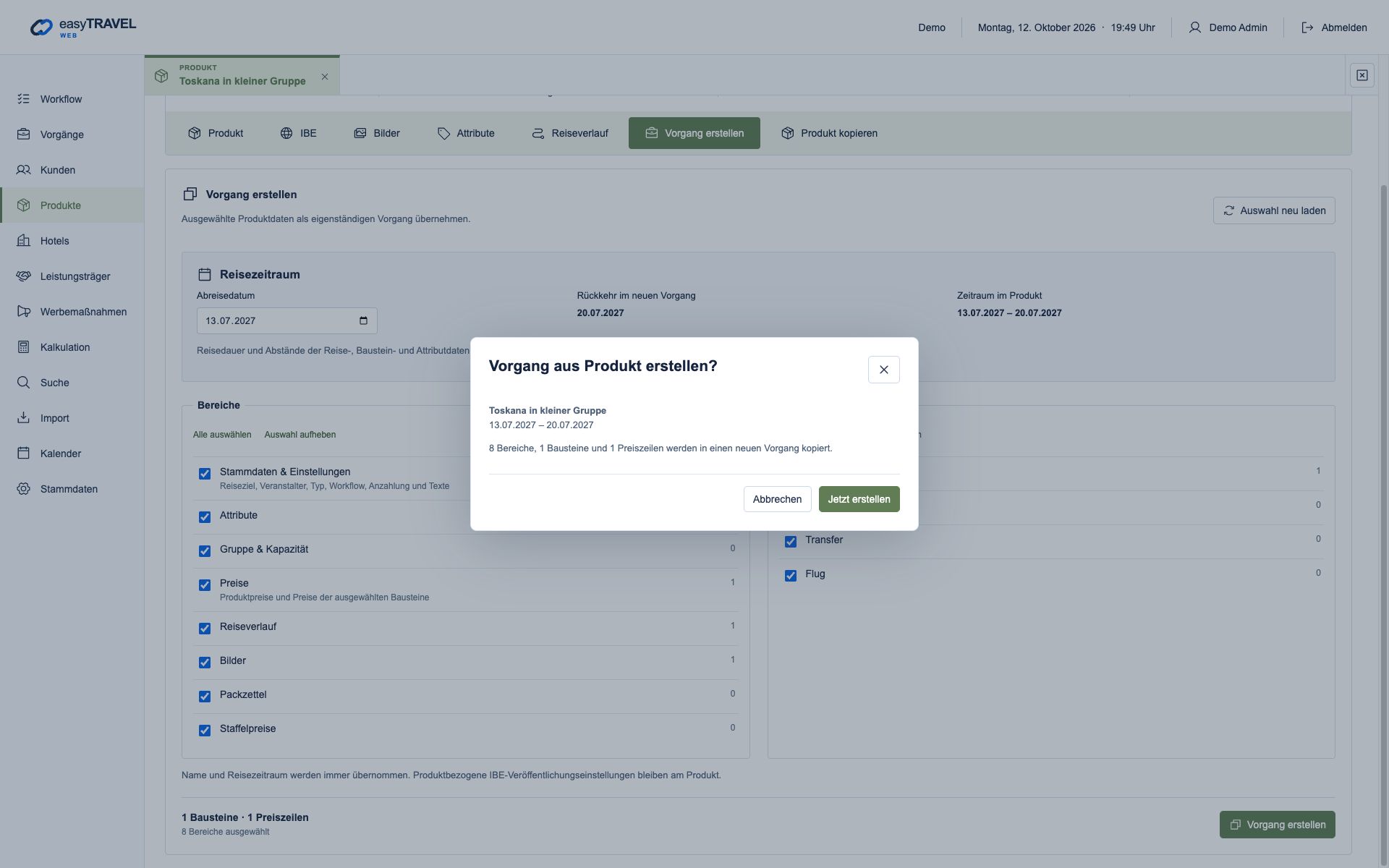Open the Kalender icon in sidebar
The height and width of the screenshot is (868, 1389).
23,454
